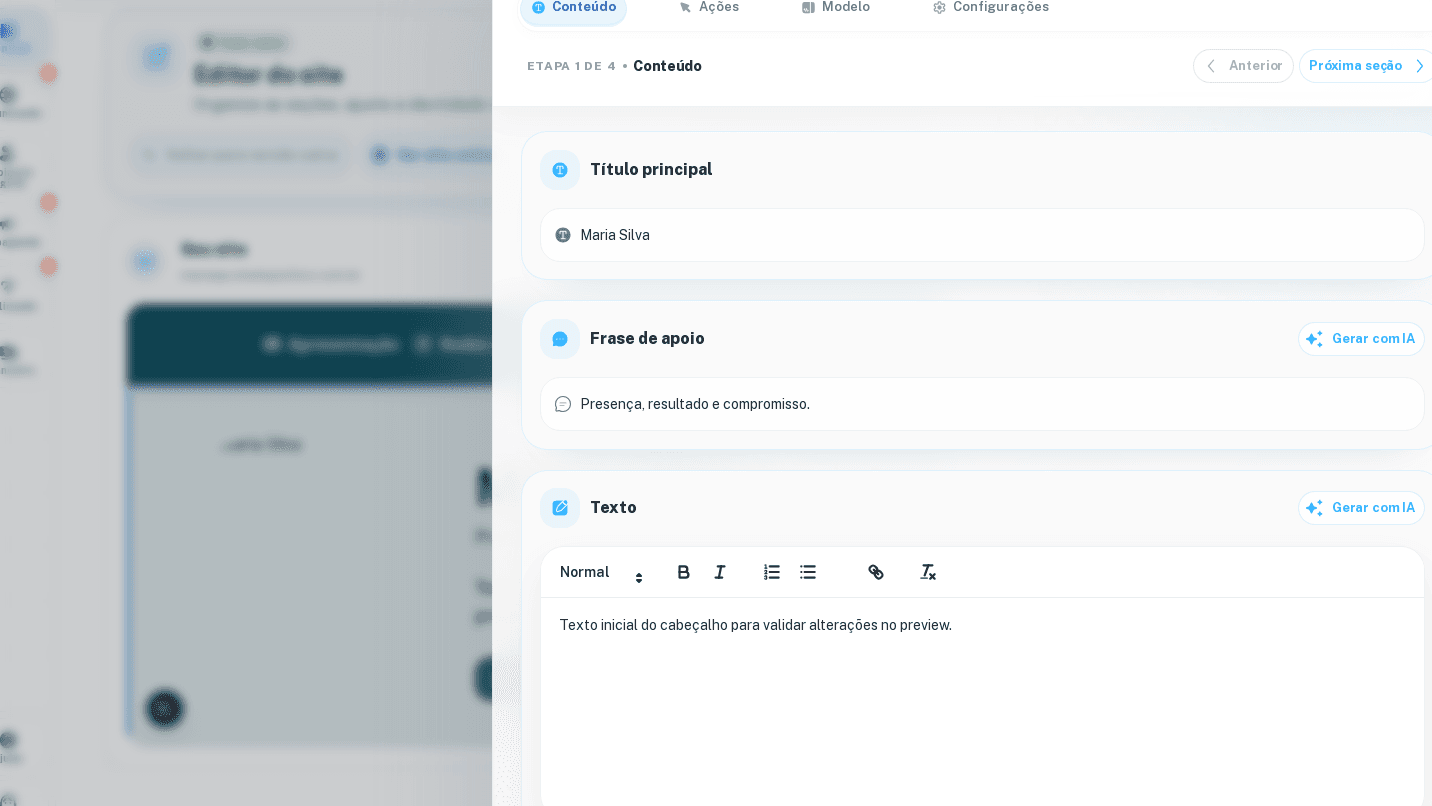This screenshot has width=1432, height=806.
Task: Edit the Maria Silva title field
Action: [x=982, y=235]
